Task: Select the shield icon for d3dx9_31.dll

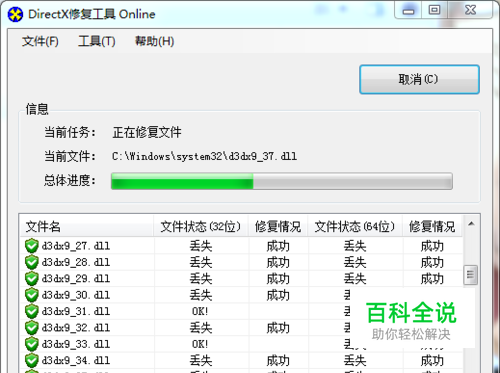Action: pos(32,311)
